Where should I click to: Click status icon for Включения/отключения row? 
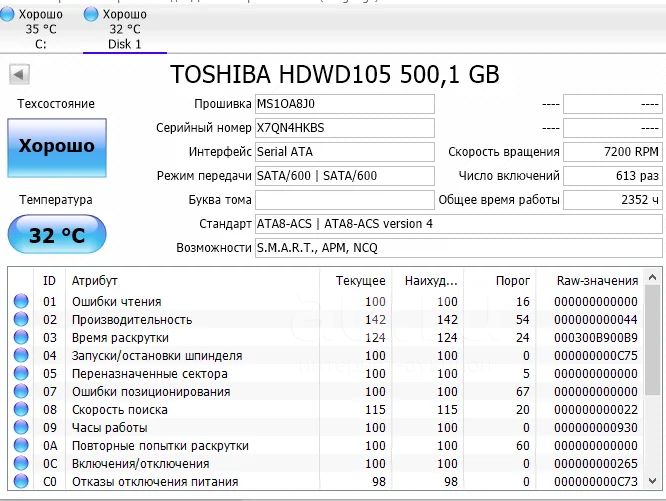[21, 463]
